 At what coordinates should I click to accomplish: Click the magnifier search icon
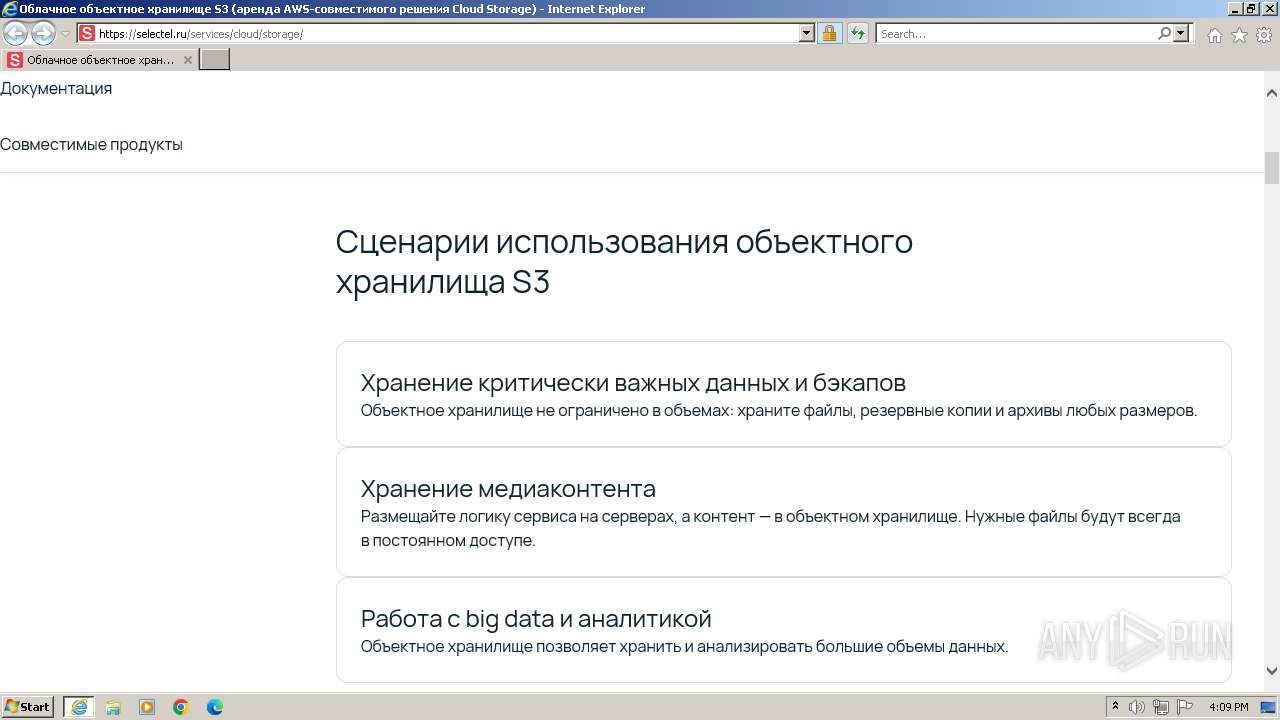click(1164, 33)
